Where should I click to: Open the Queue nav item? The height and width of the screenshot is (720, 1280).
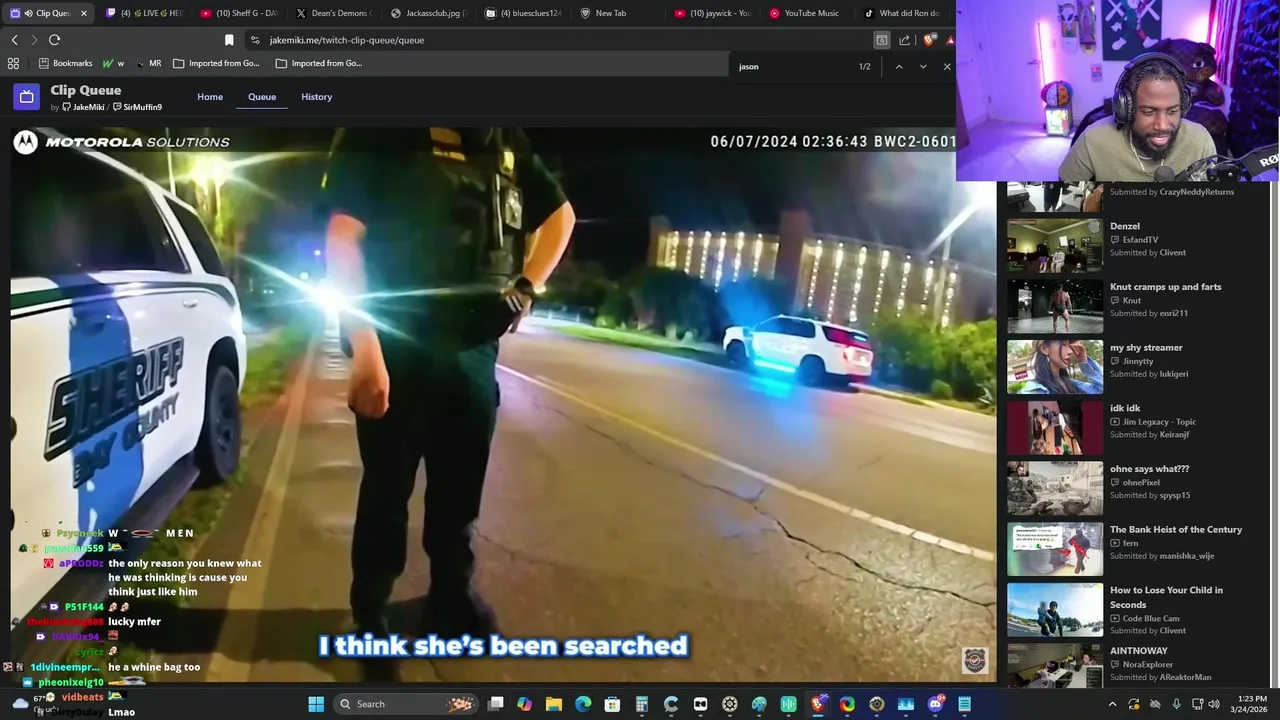[x=262, y=97]
